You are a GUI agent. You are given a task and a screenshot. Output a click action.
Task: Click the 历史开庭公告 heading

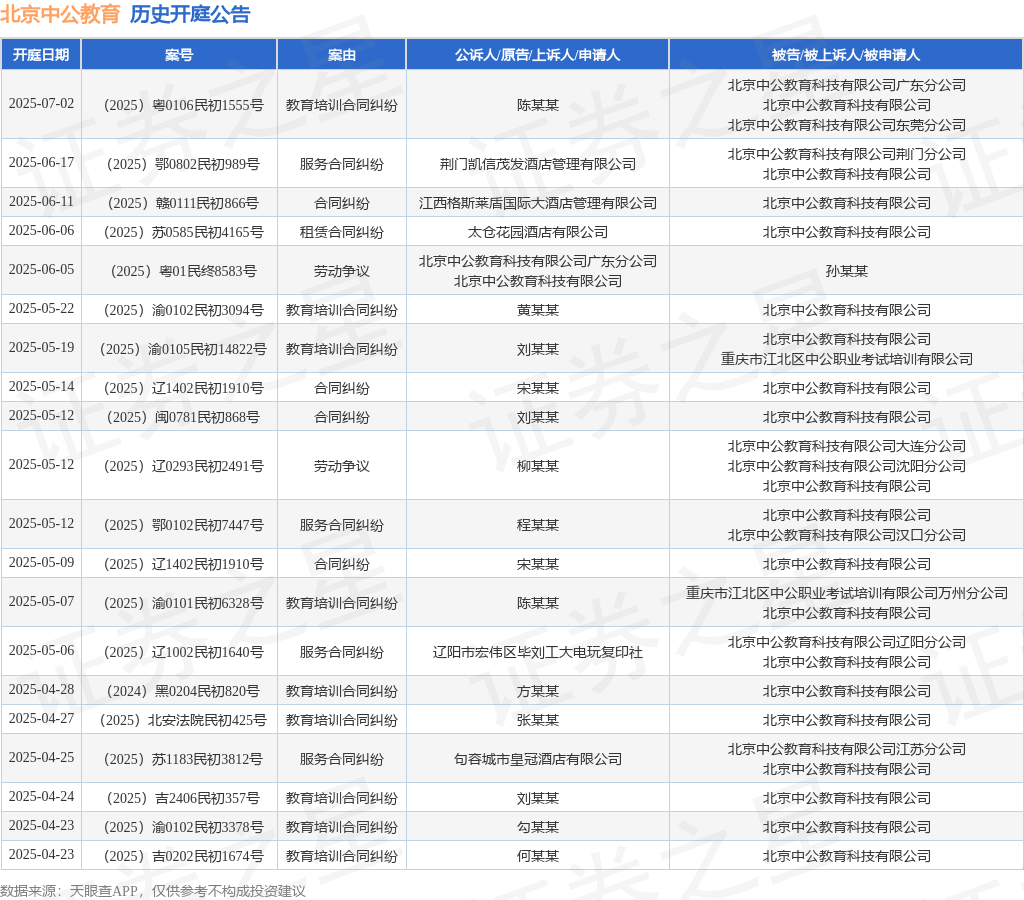190,14
